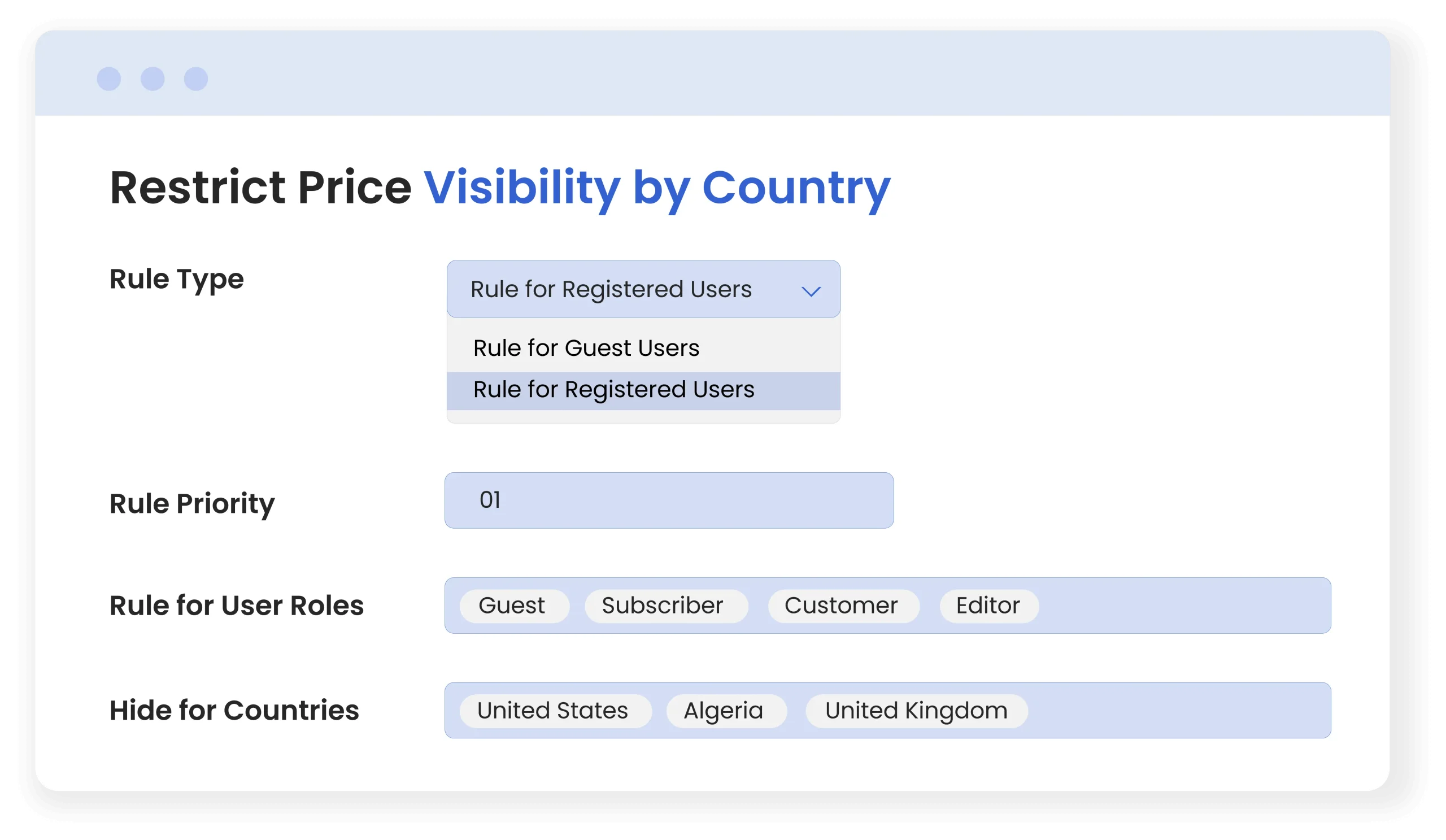Click the first window control dot

point(109,79)
